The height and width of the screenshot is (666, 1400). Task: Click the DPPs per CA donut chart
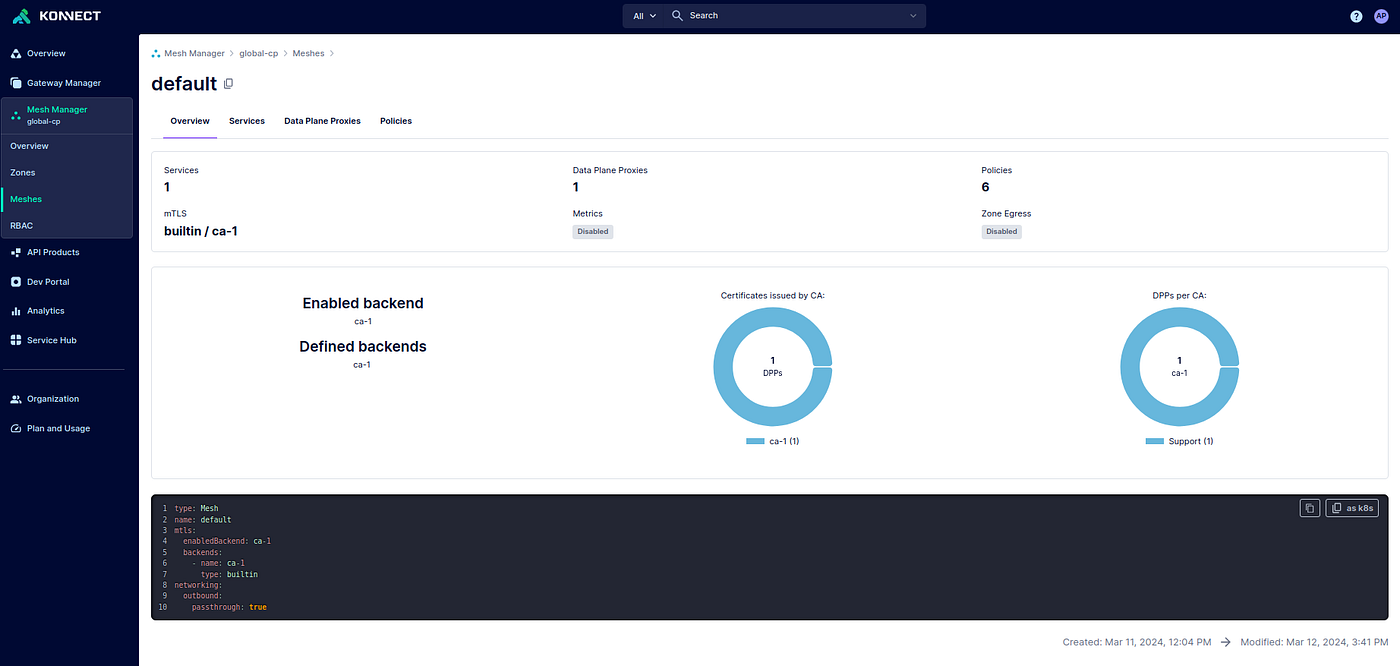click(1179, 367)
